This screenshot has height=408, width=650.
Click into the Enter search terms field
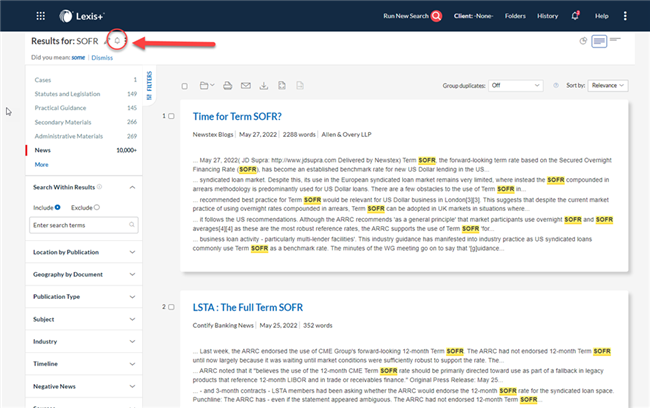point(83,225)
